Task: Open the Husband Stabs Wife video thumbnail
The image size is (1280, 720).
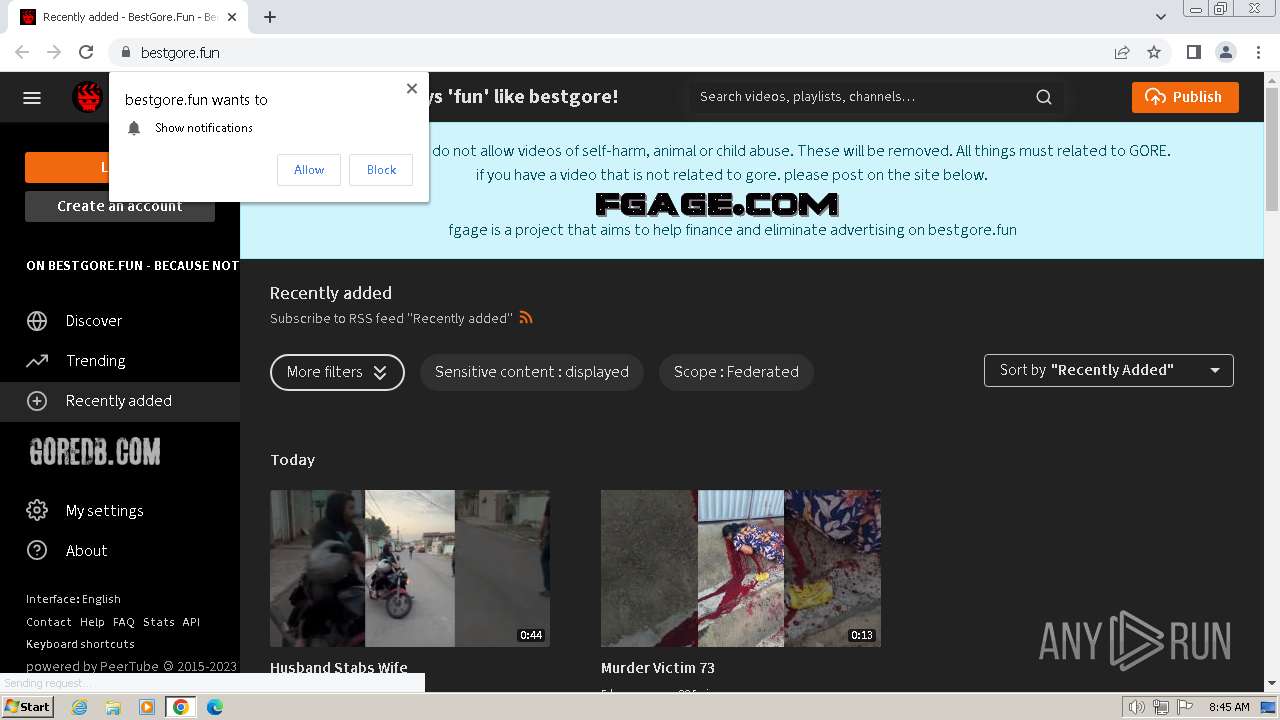Action: [x=410, y=568]
